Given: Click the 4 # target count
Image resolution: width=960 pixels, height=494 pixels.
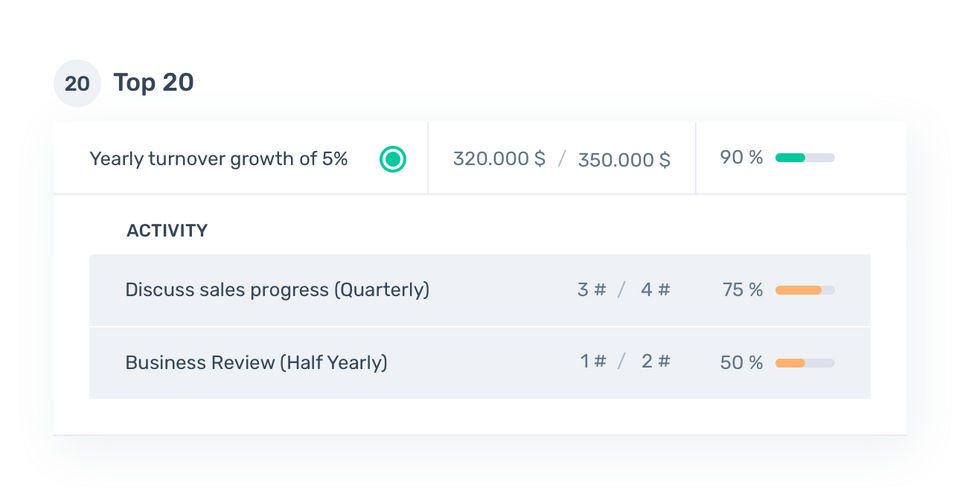Looking at the screenshot, I should coord(655,290).
